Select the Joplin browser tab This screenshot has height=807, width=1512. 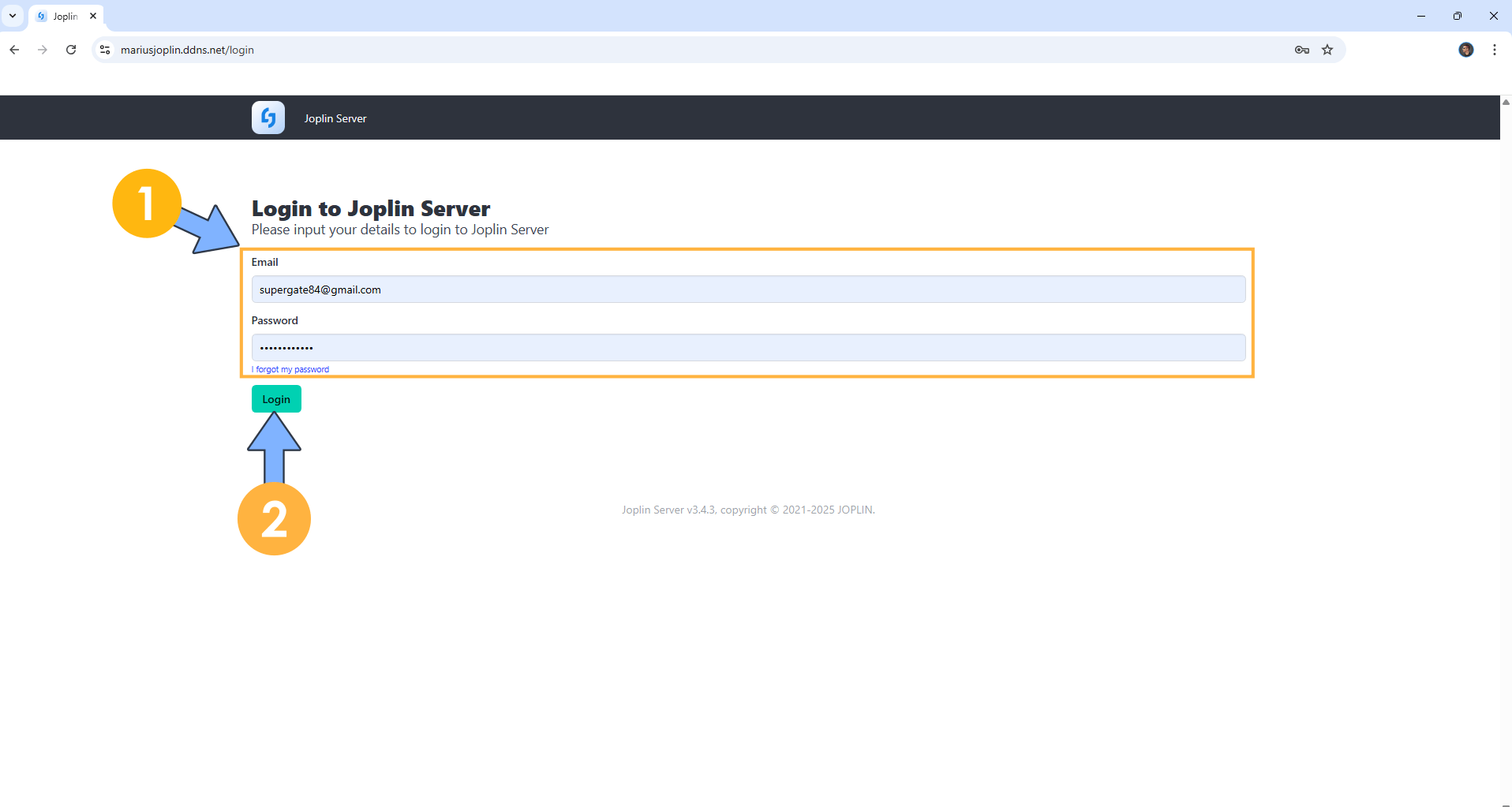point(65,16)
